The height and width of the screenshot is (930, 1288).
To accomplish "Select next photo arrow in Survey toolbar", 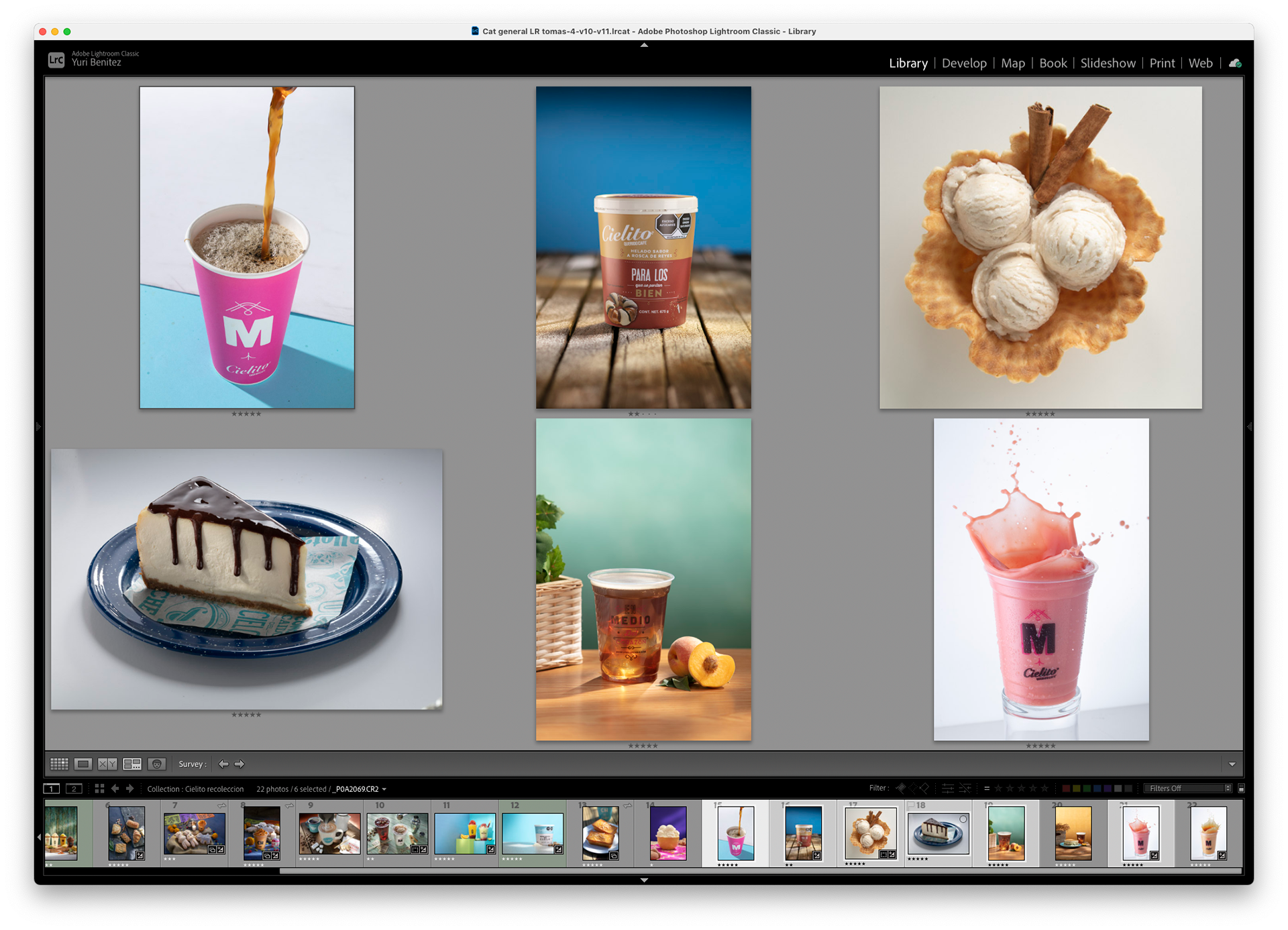I will tap(239, 764).
